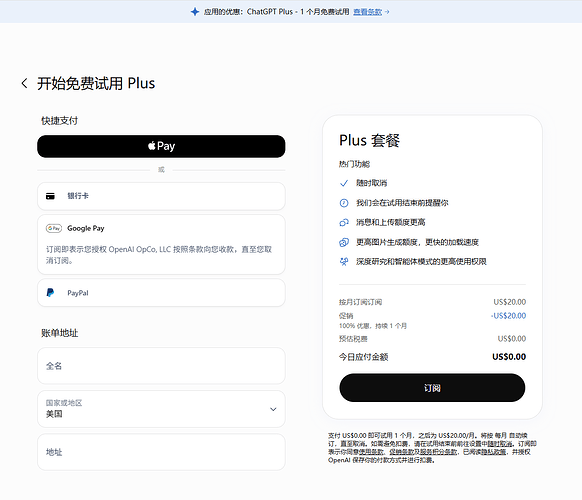Click the PayPal logo icon
The height and width of the screenshot is (500, 582).
click(x=50, y=293)
